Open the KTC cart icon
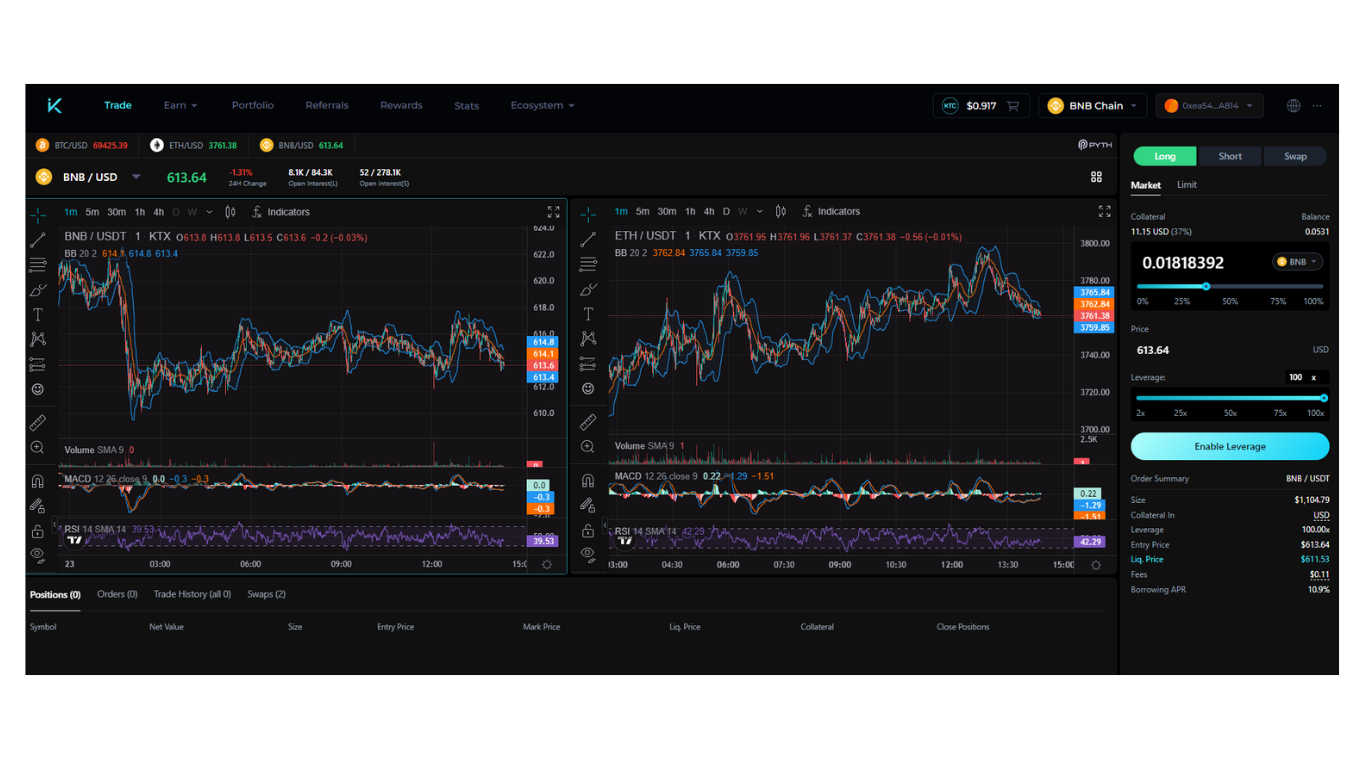 coord(1013,106)
